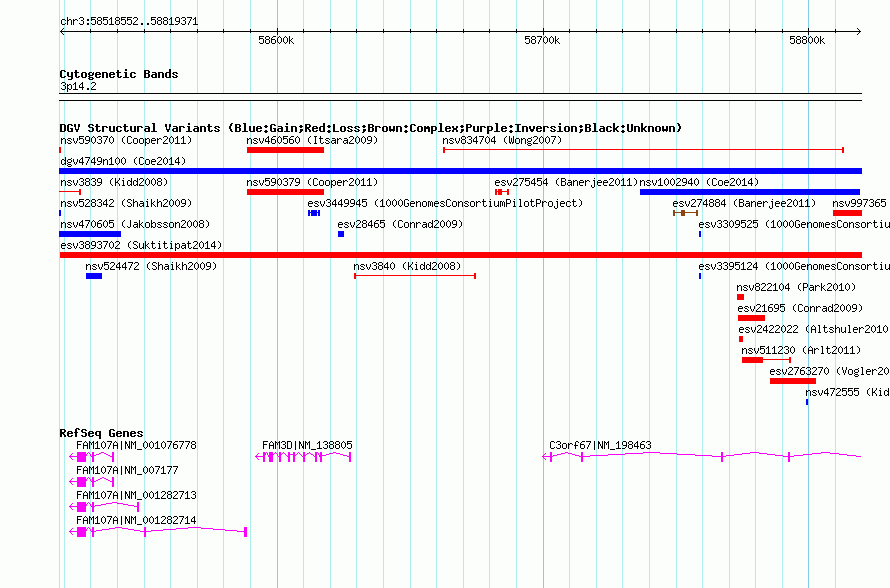
Task: Click the dgv4749n100 (Coe2014) label
Action: click(123, 161)
